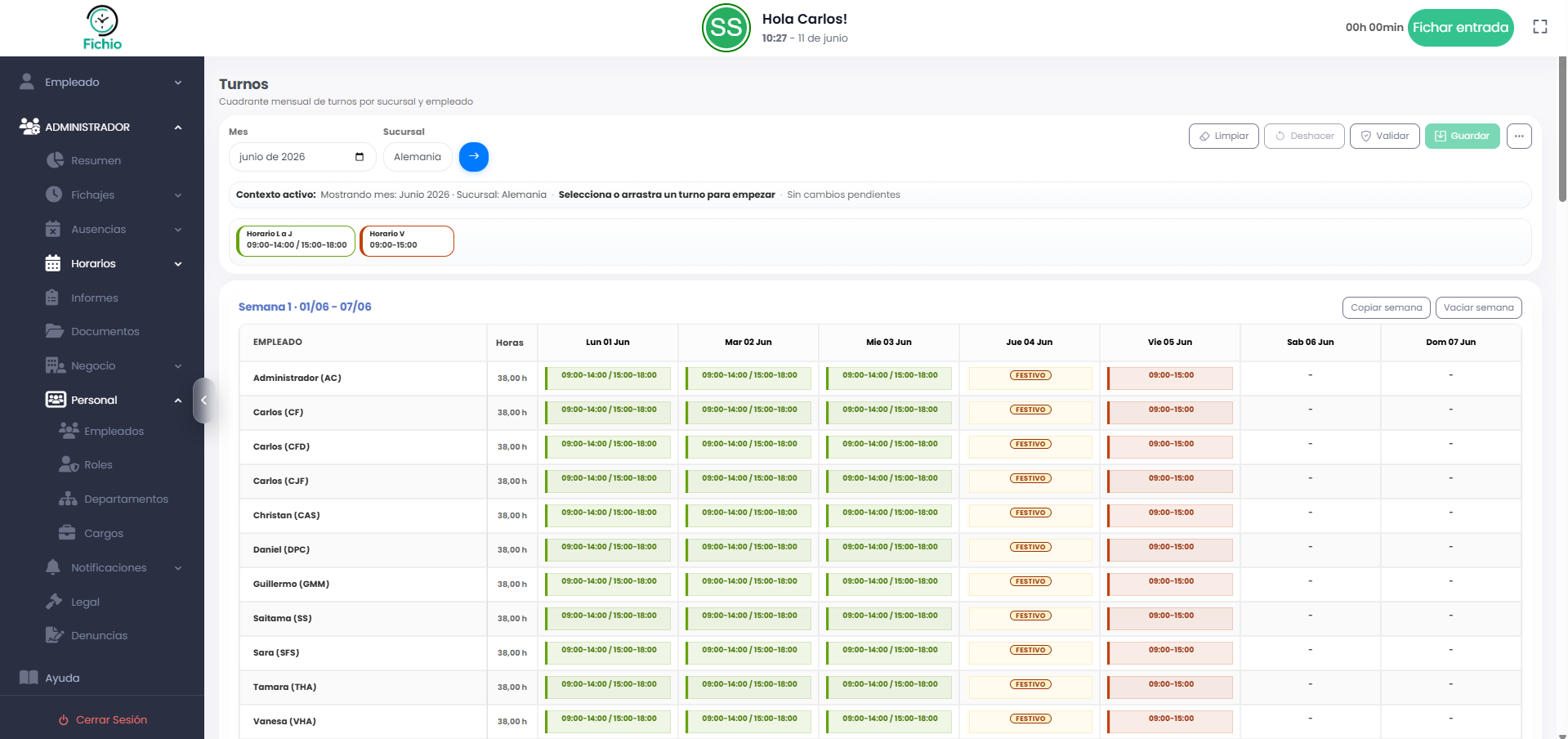Open the month calendar picker icon
This screenshot has height=739, width=1568.
[x=360, y=157]
